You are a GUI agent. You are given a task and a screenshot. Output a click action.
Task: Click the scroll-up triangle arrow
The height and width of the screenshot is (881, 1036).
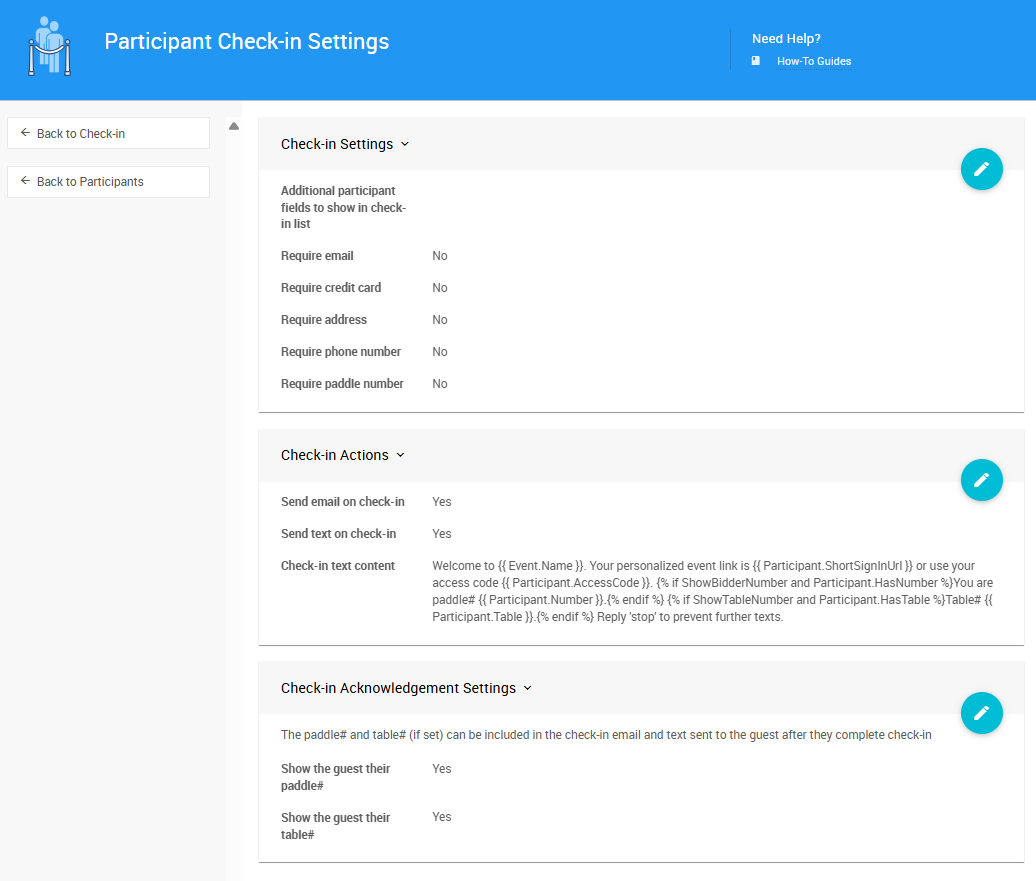tap(234, 126)
